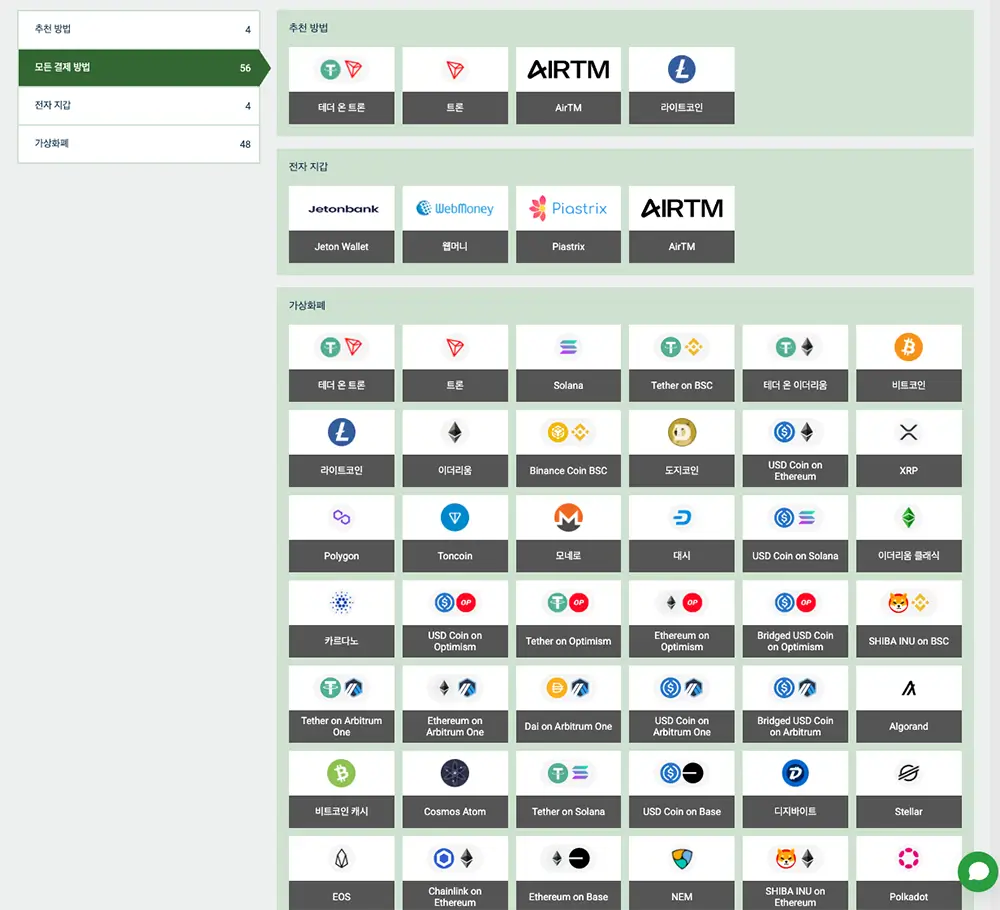
Task: Choose the 웹머니 WebMoney wallet
Action: tap(455, 224)
